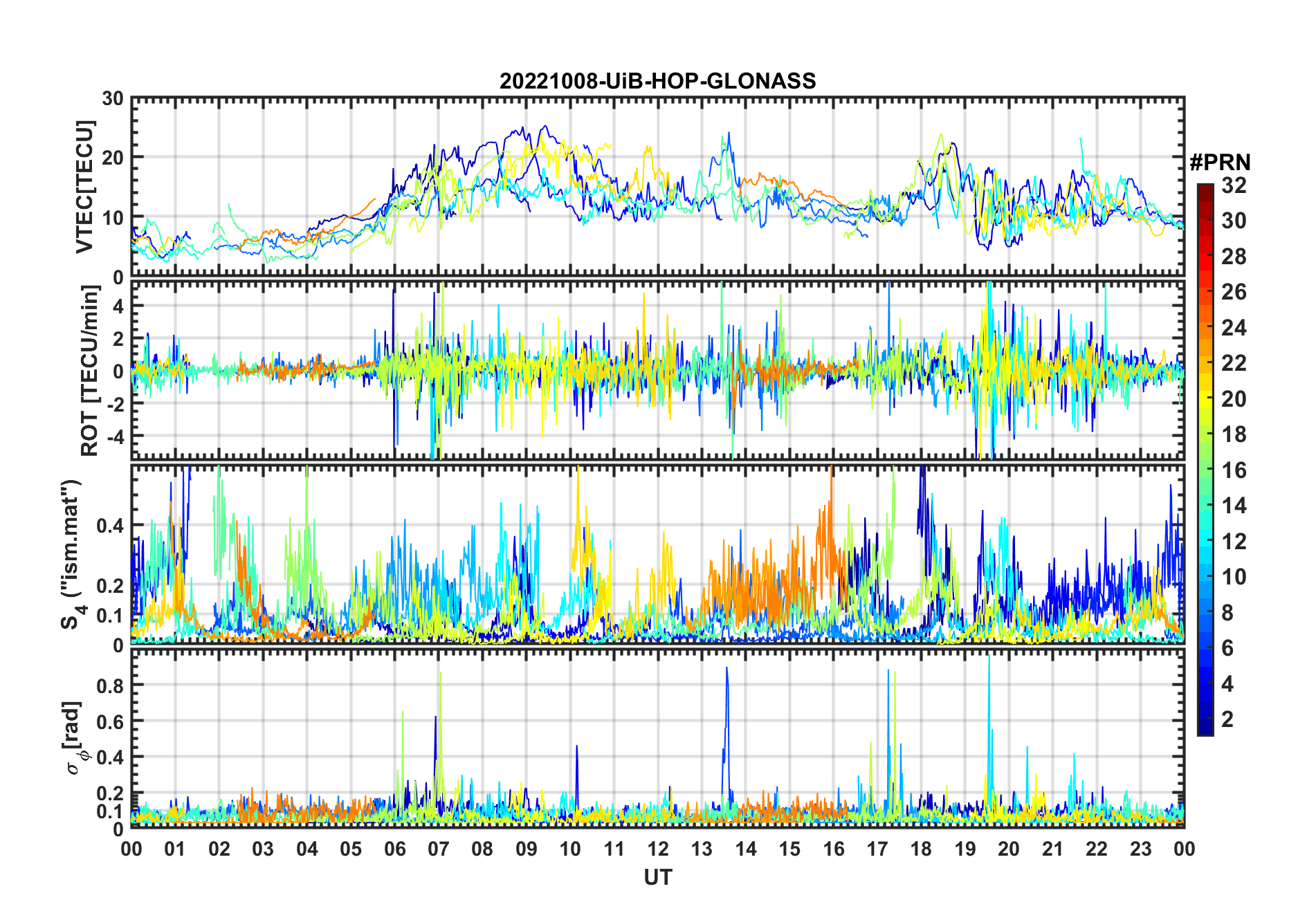Click the UT x-axis label

click(x=657, y=877)
